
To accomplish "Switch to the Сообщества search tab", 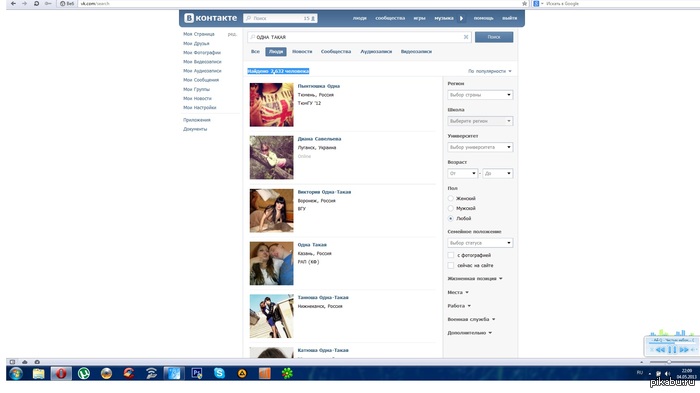I will tap(336, 52).
